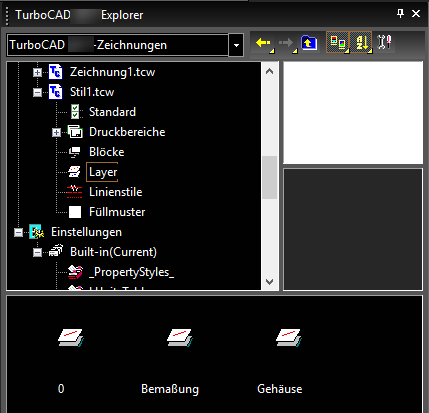Click the Bemaßung layer label
The width and height of the screenshot is (429, 413).
tap(170, 389)
